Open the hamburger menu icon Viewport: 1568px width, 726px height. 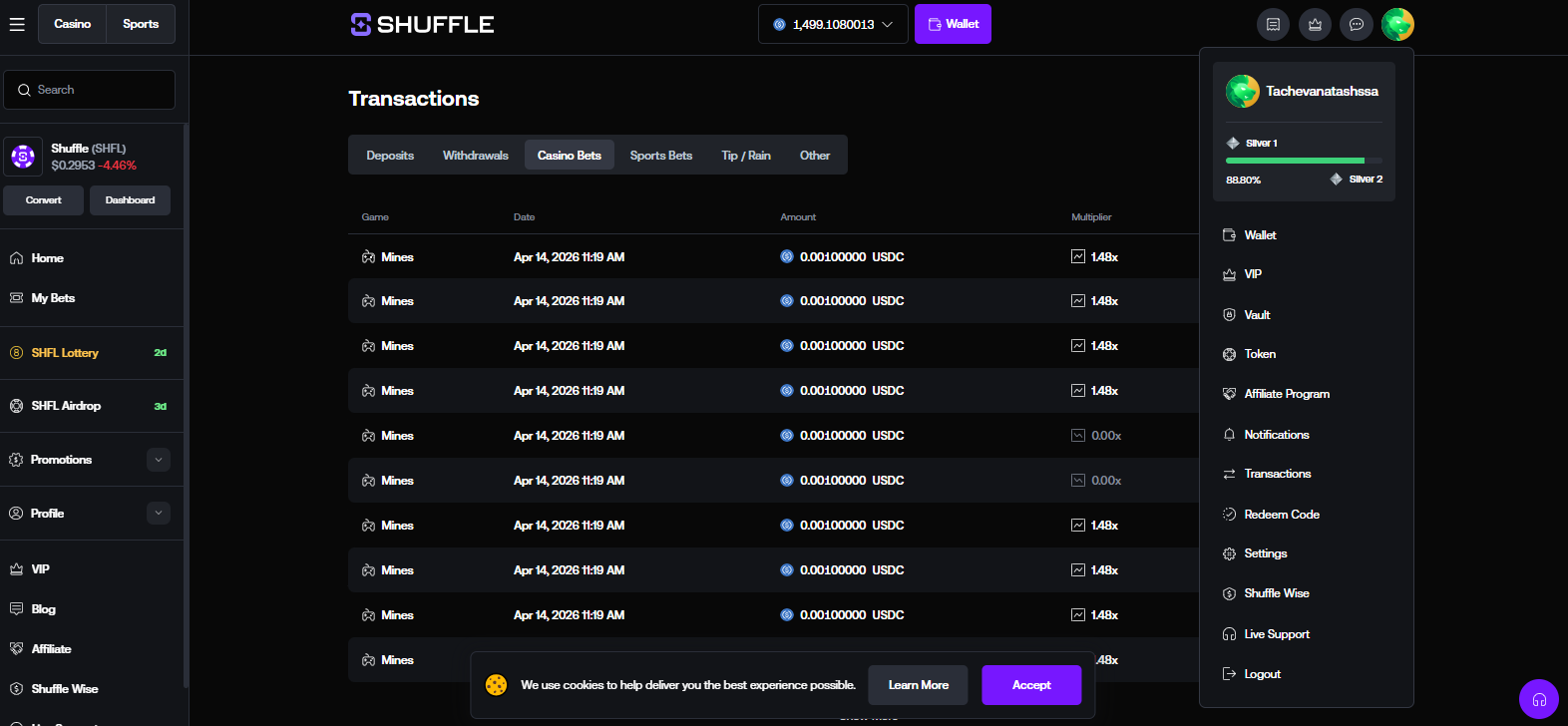(x=17, y=24)
